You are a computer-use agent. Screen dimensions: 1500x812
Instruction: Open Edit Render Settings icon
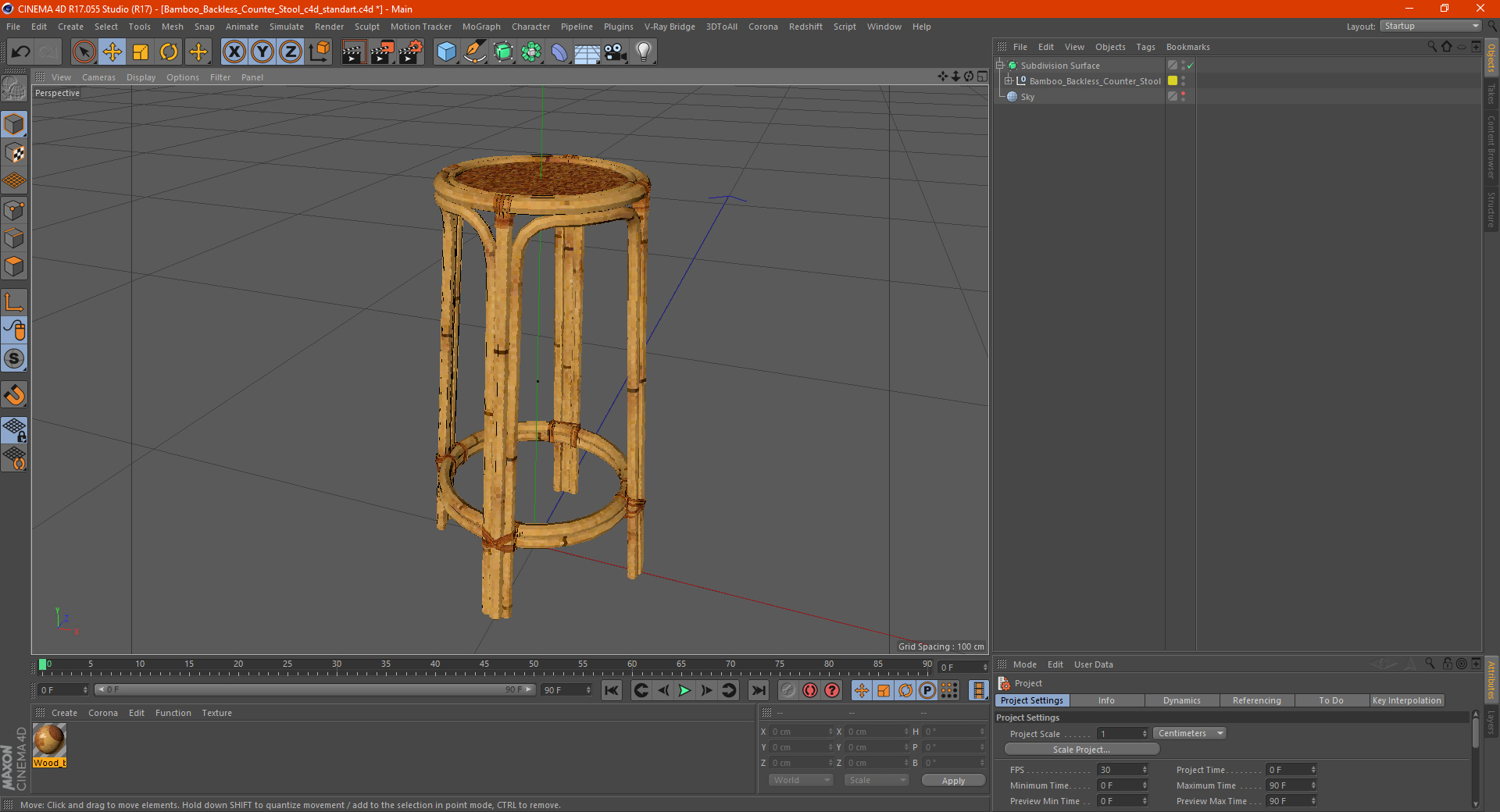411,52
